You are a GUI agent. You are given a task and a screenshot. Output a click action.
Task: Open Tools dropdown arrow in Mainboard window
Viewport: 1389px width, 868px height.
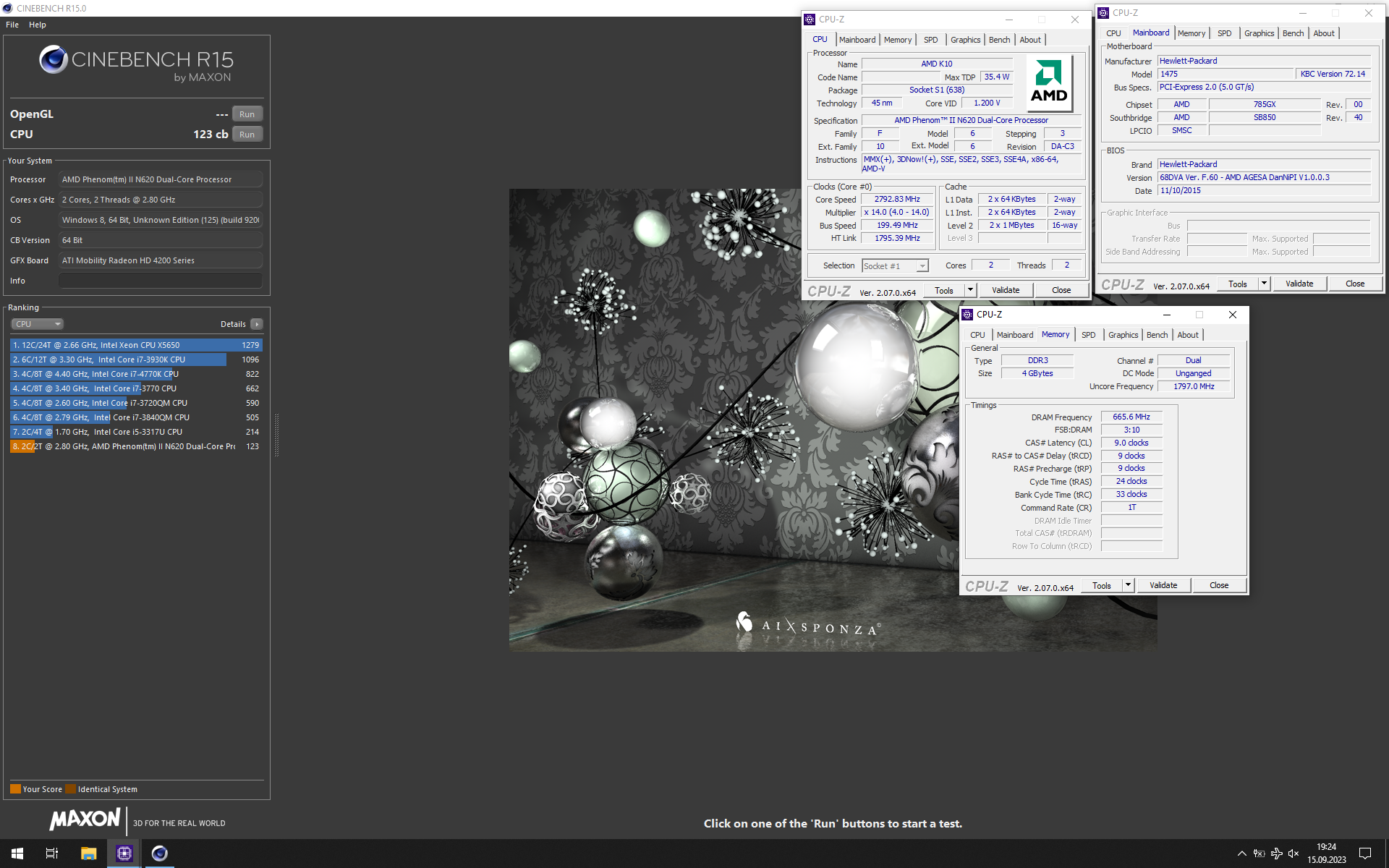[1265, 284]
